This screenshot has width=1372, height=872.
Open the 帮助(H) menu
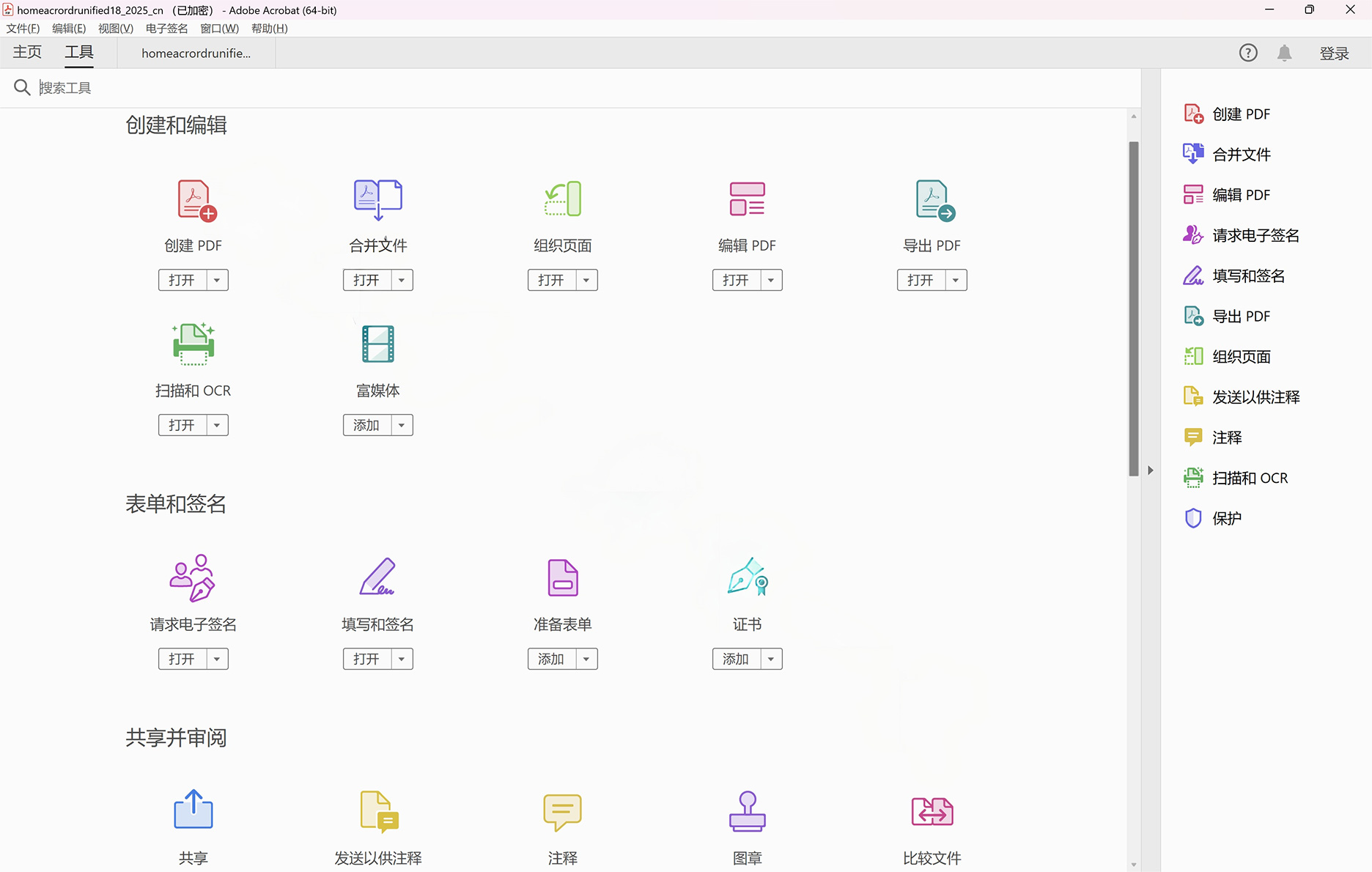pyautogui.click(x=270, y=29)
